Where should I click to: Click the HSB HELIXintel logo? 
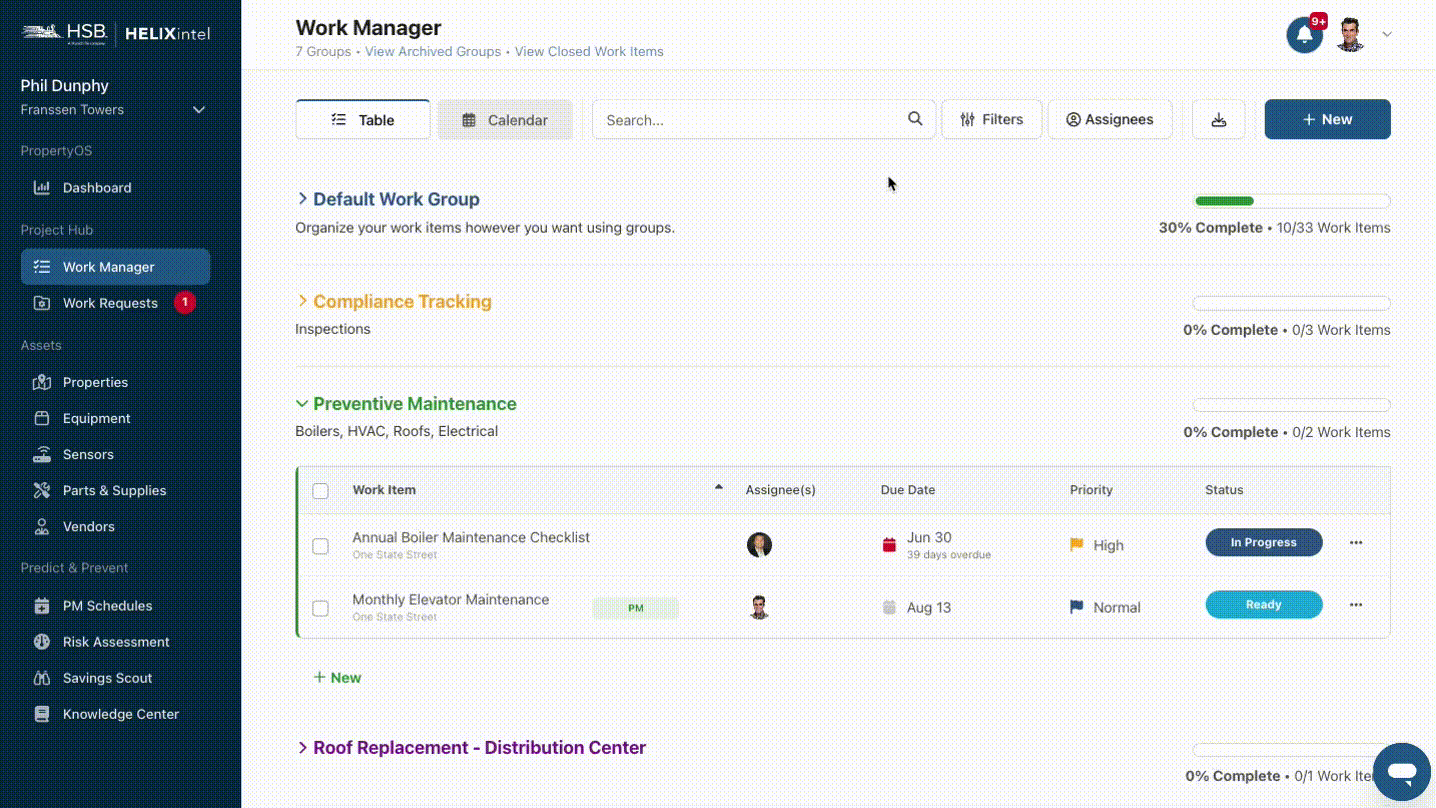[116, 33]
